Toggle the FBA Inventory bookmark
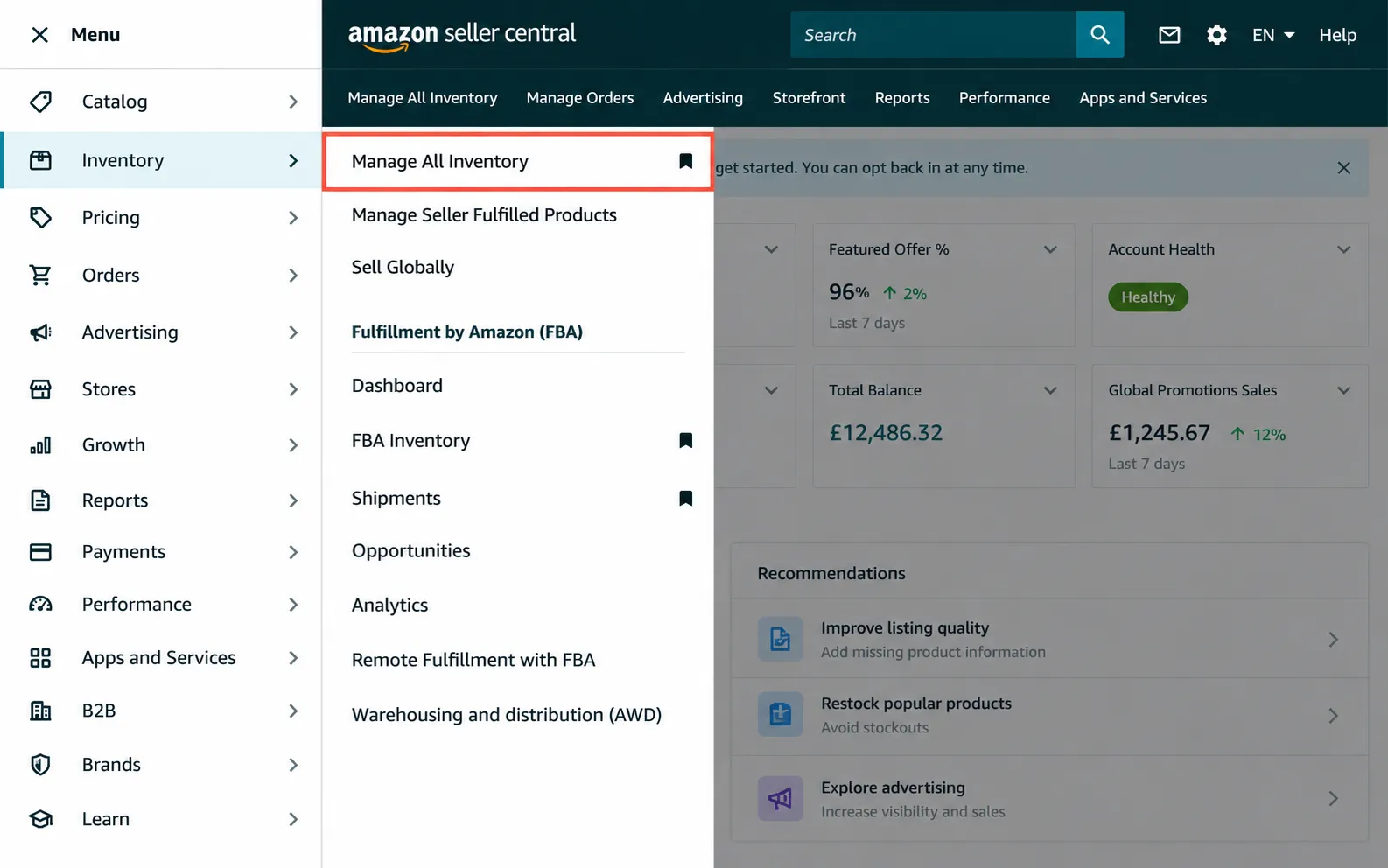Screen dimensions: 1388x868 click(x=686, y=440)
